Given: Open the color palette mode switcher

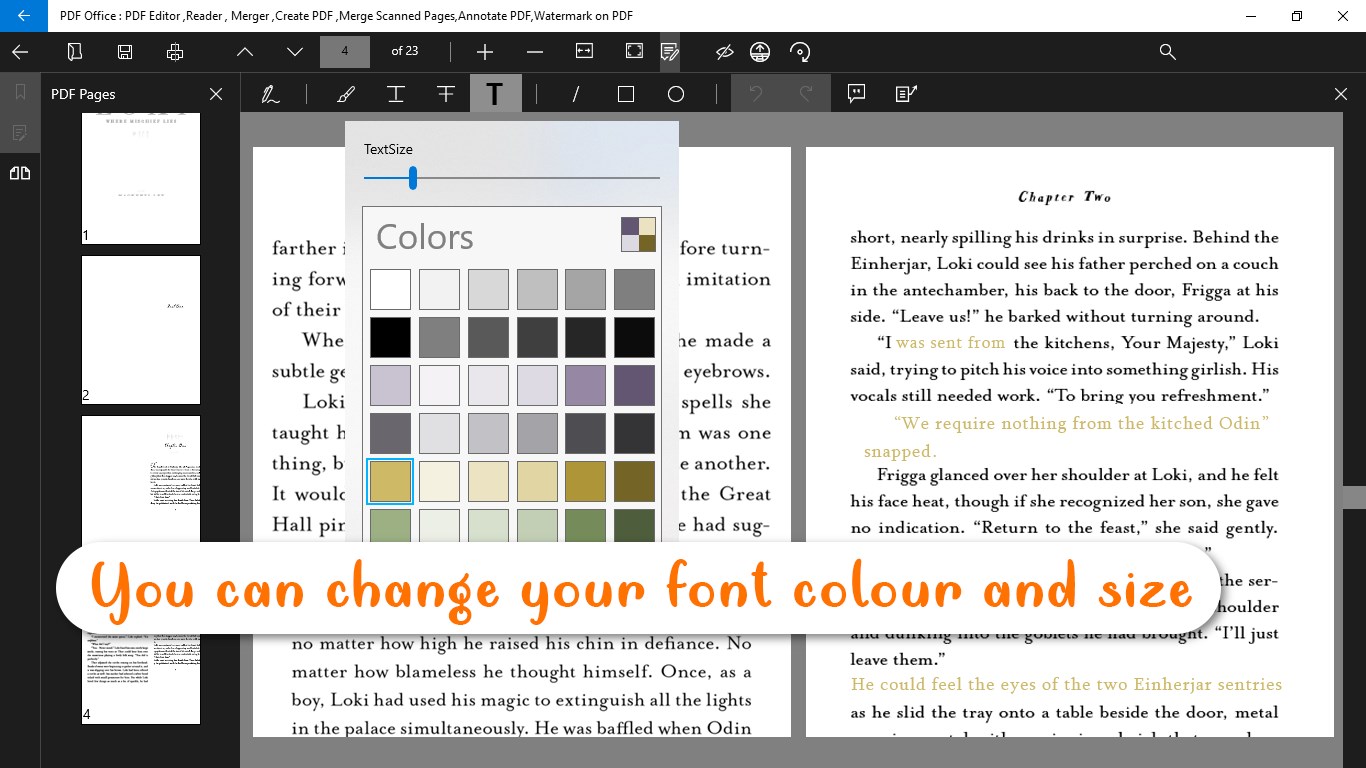Looking at the screenshot, I should click(638, 235).
